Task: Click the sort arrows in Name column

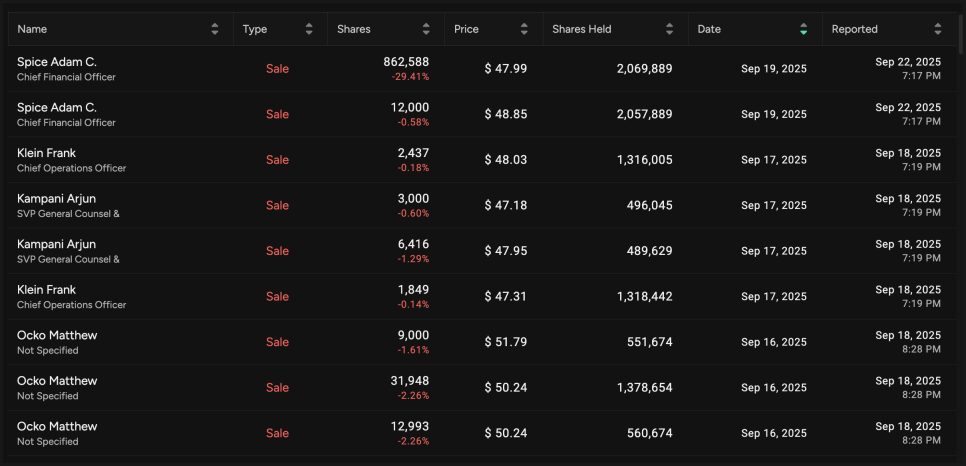Action: pos(215,29)
